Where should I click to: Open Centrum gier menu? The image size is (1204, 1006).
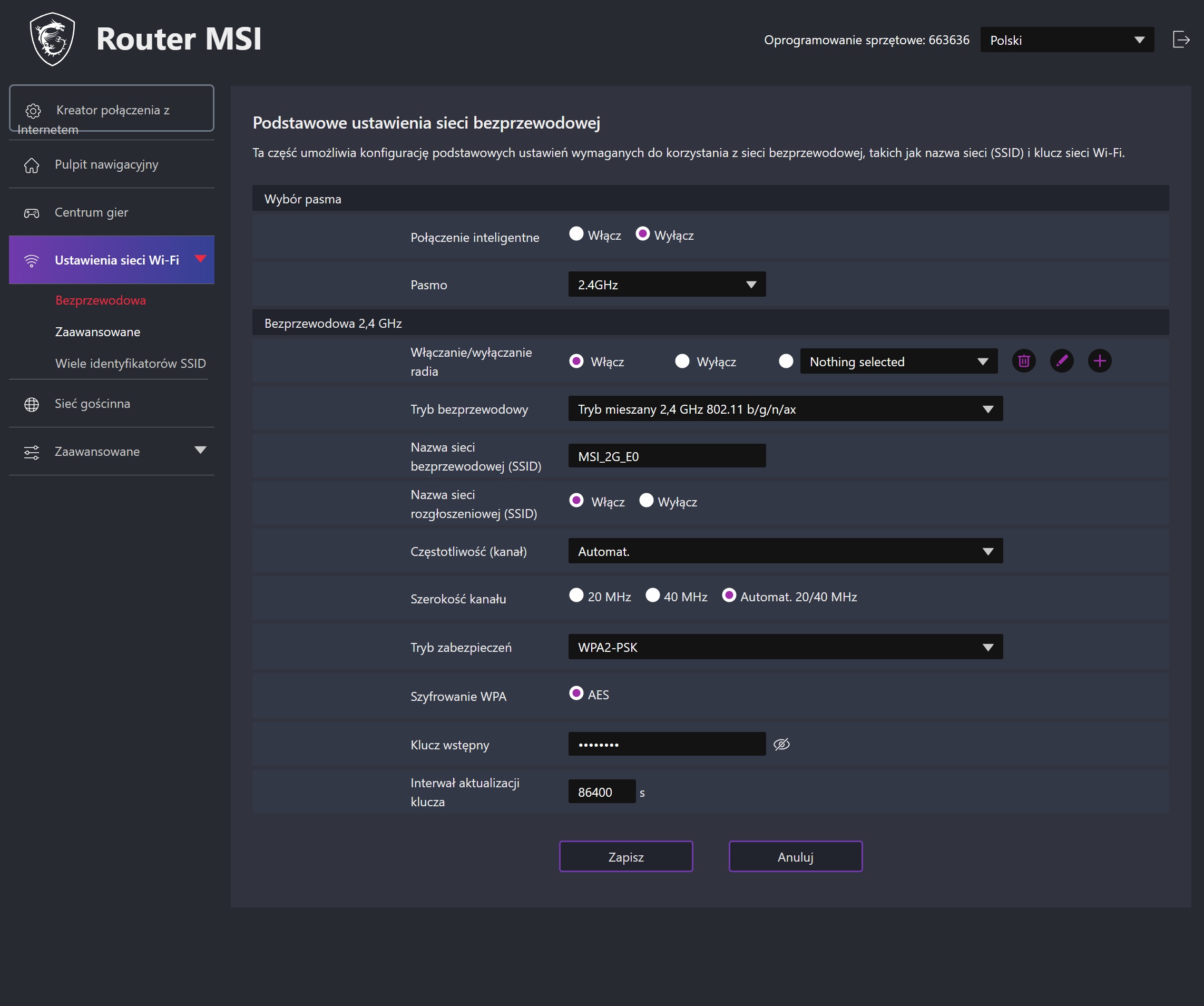(112, 213)
